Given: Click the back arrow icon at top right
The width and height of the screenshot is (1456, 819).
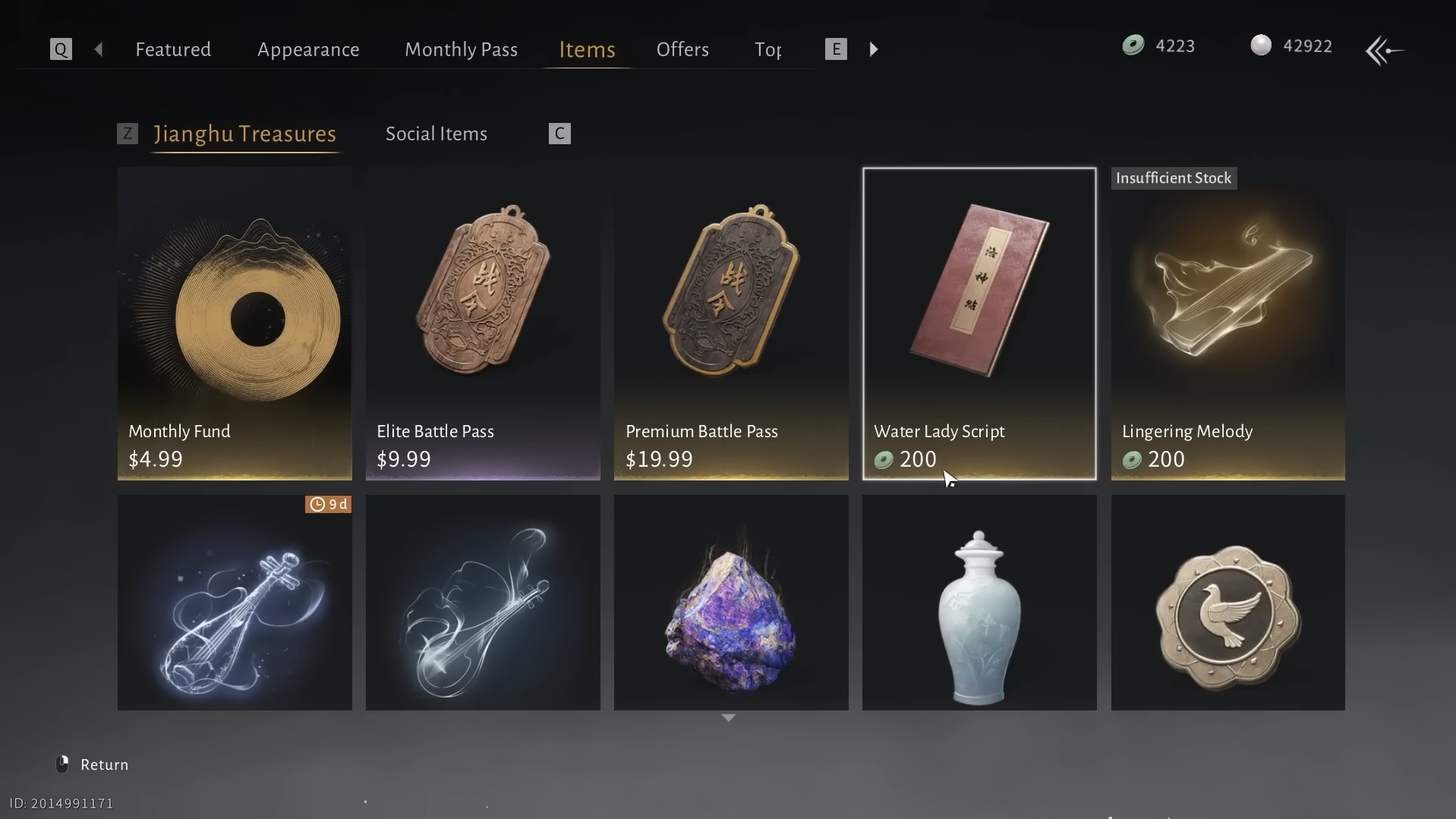Looking at the screenshot, I should (1385, 51).
